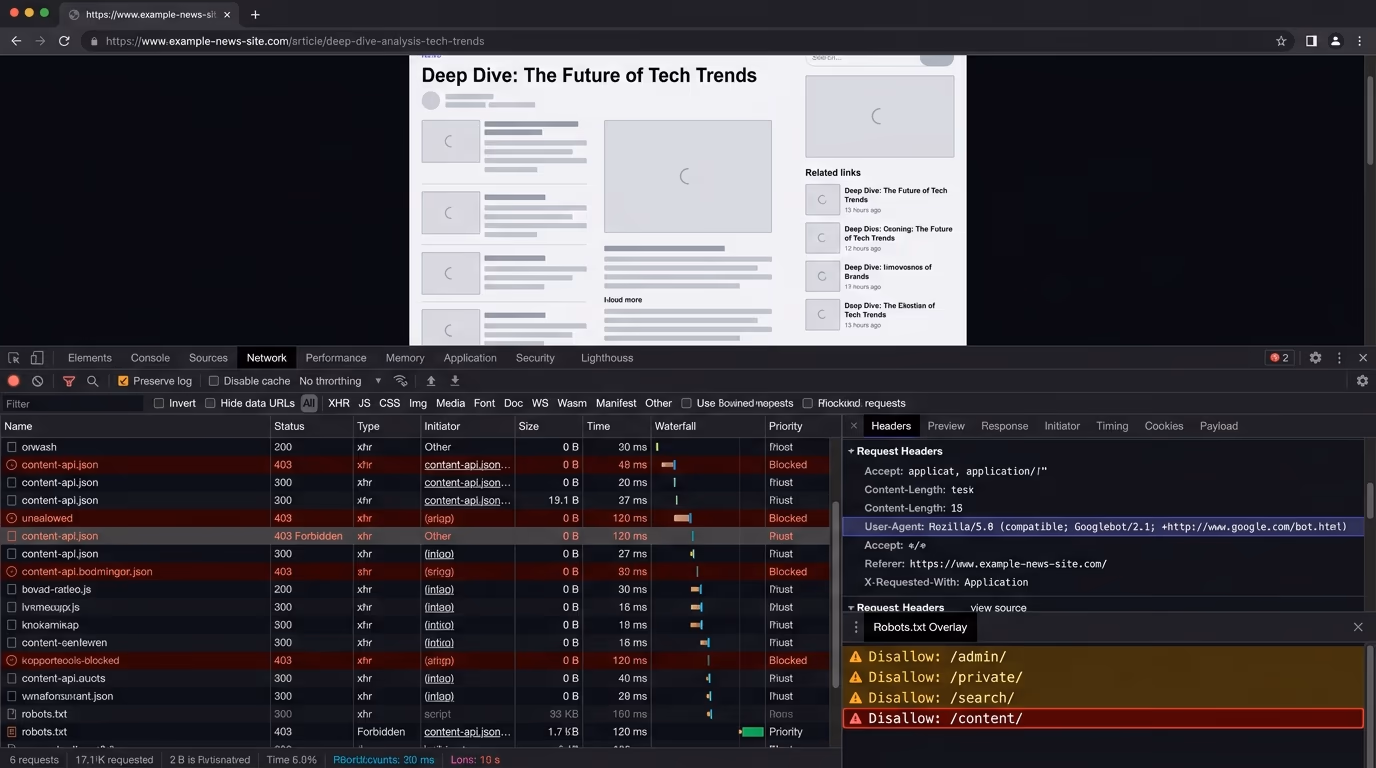Close the request details pane
This screenshot has height=768, width=1376.
[854, 426]
